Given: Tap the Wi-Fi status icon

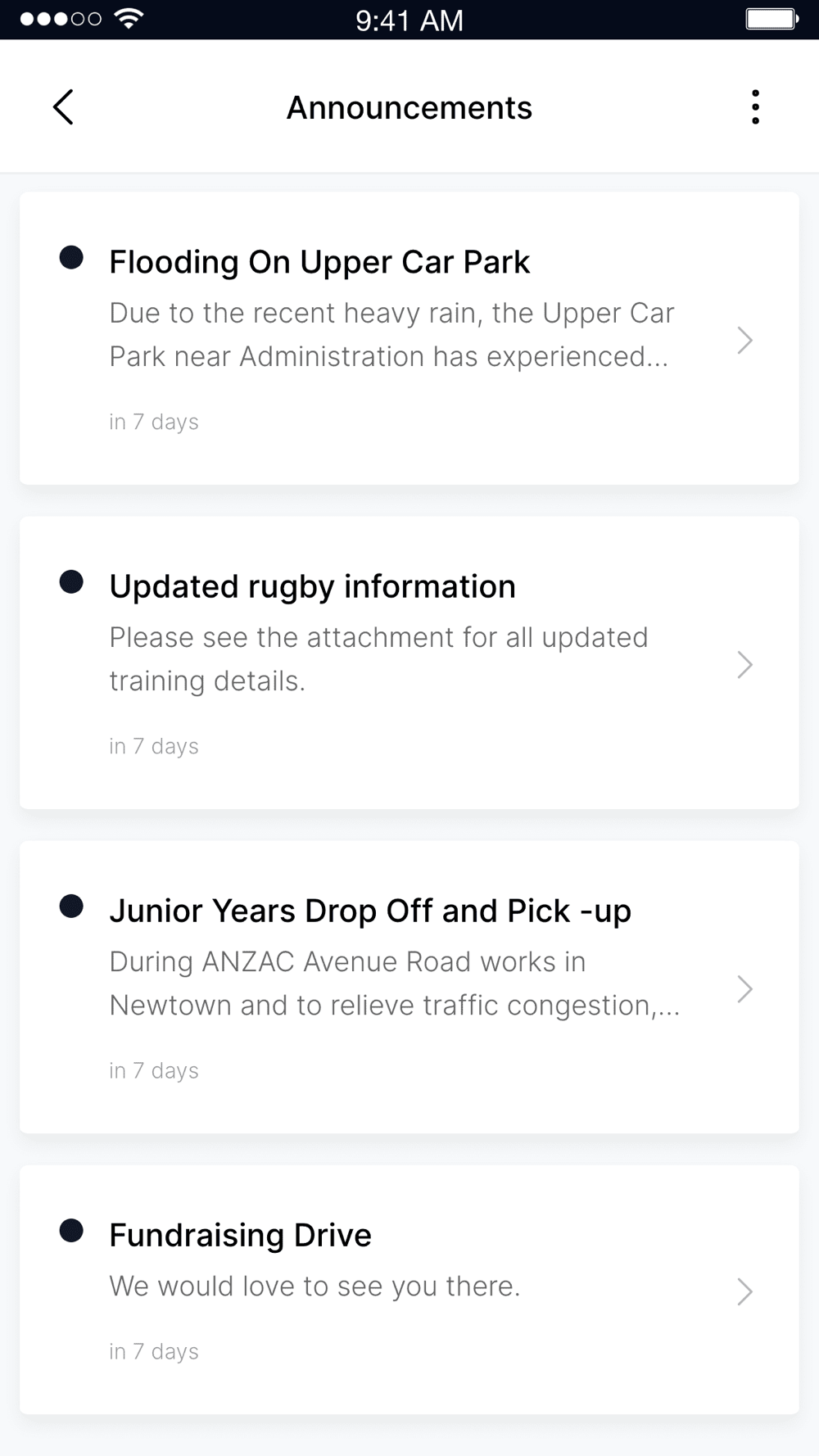Looking at the screenshot, I should 128,19.
